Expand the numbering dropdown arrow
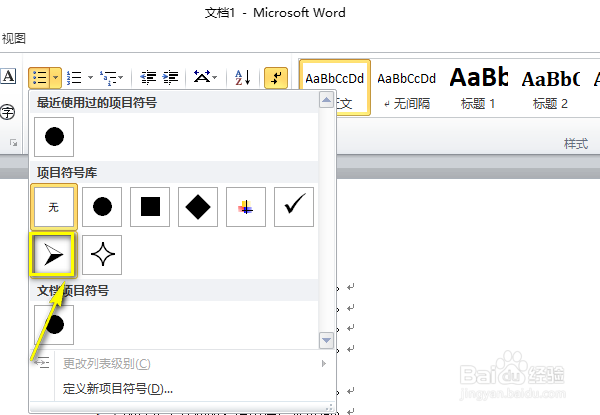 [90, 78]
